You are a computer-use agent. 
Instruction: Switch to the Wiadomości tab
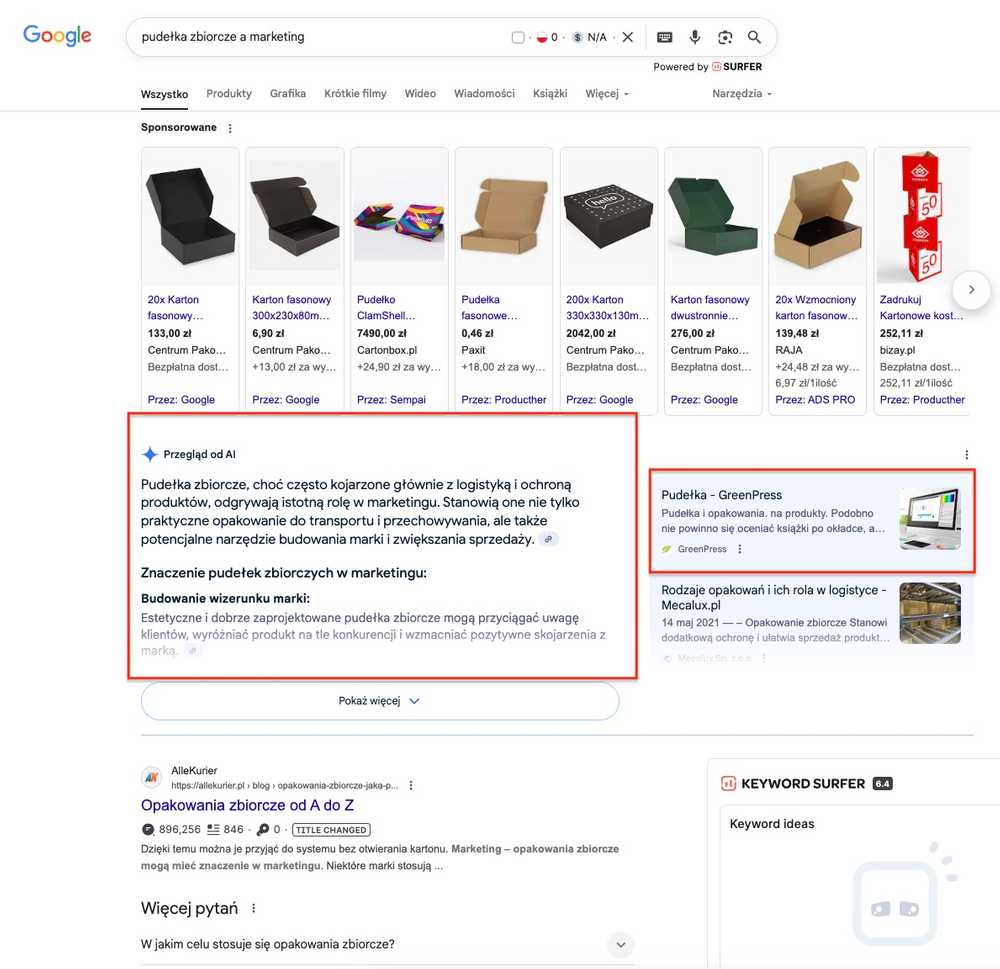tap(484, 94)
